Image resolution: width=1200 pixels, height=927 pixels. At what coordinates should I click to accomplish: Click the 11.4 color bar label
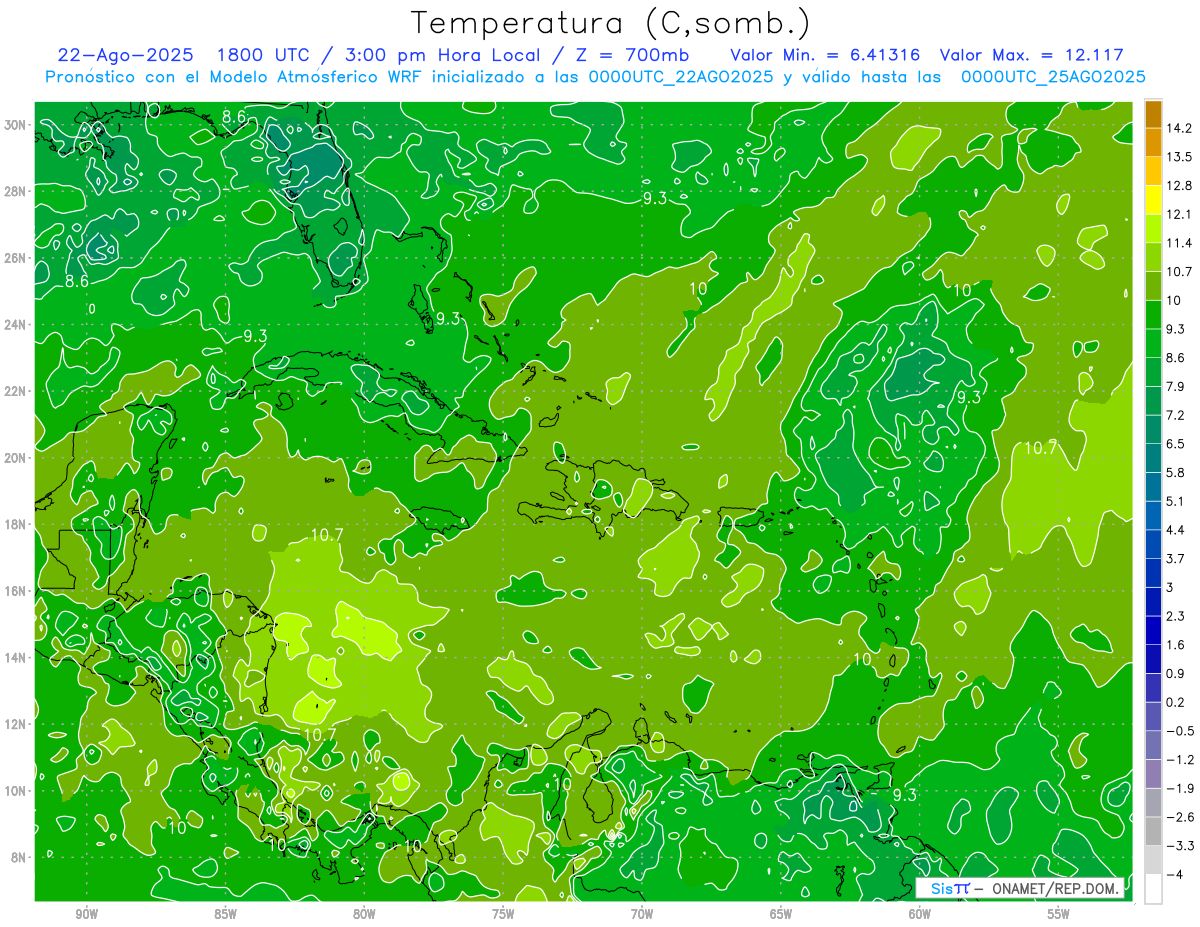click(1179, 243)
